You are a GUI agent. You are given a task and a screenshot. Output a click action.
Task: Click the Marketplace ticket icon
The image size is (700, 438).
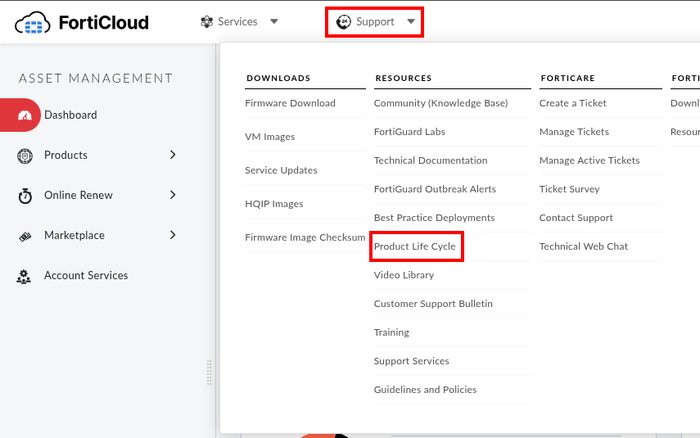(x=25, y=236)
